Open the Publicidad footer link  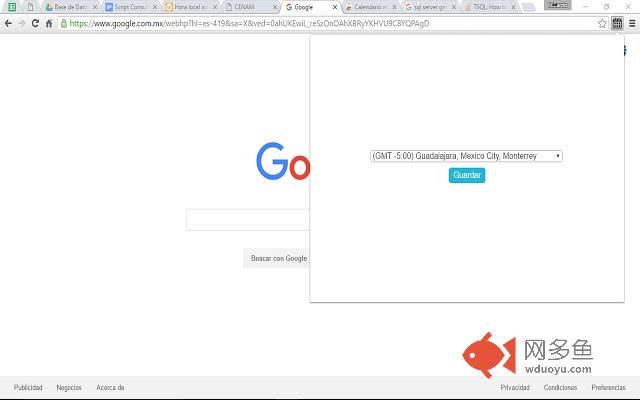[x=28, y=387]
